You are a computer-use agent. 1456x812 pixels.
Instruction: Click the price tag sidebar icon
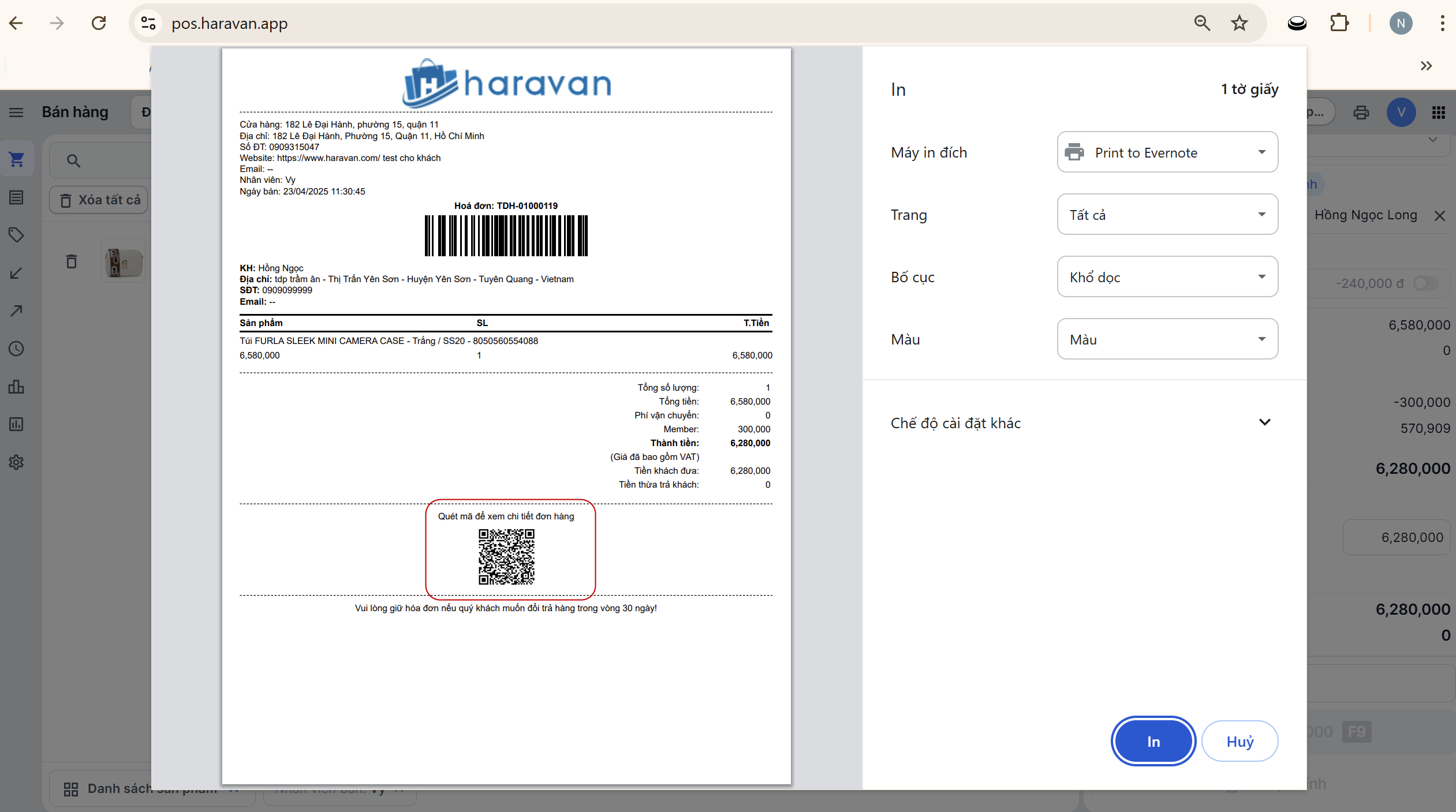click(16, 235)
